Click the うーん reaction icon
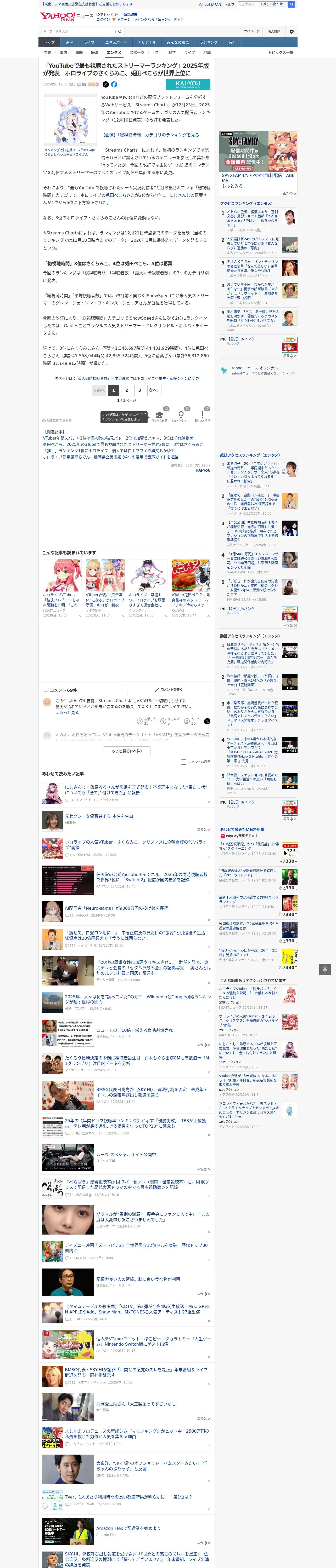 coord(187,721)
